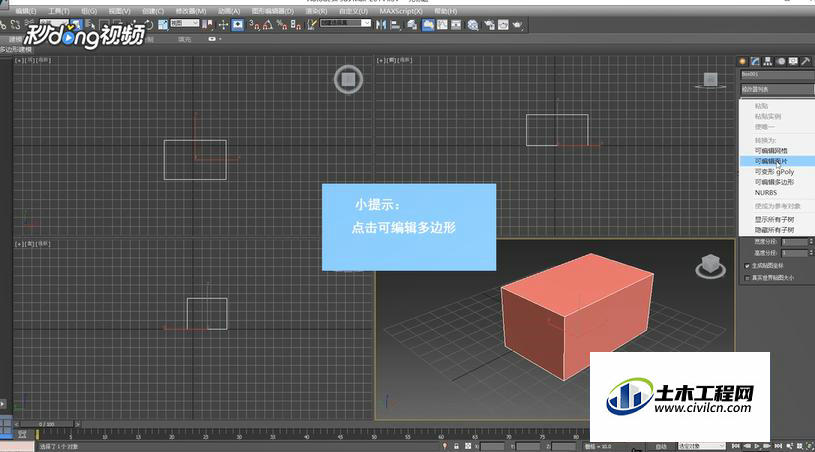This screenshot has height=452, width=815.
Task: Choose Select and Rotate tool
Action: pos(149,24)
